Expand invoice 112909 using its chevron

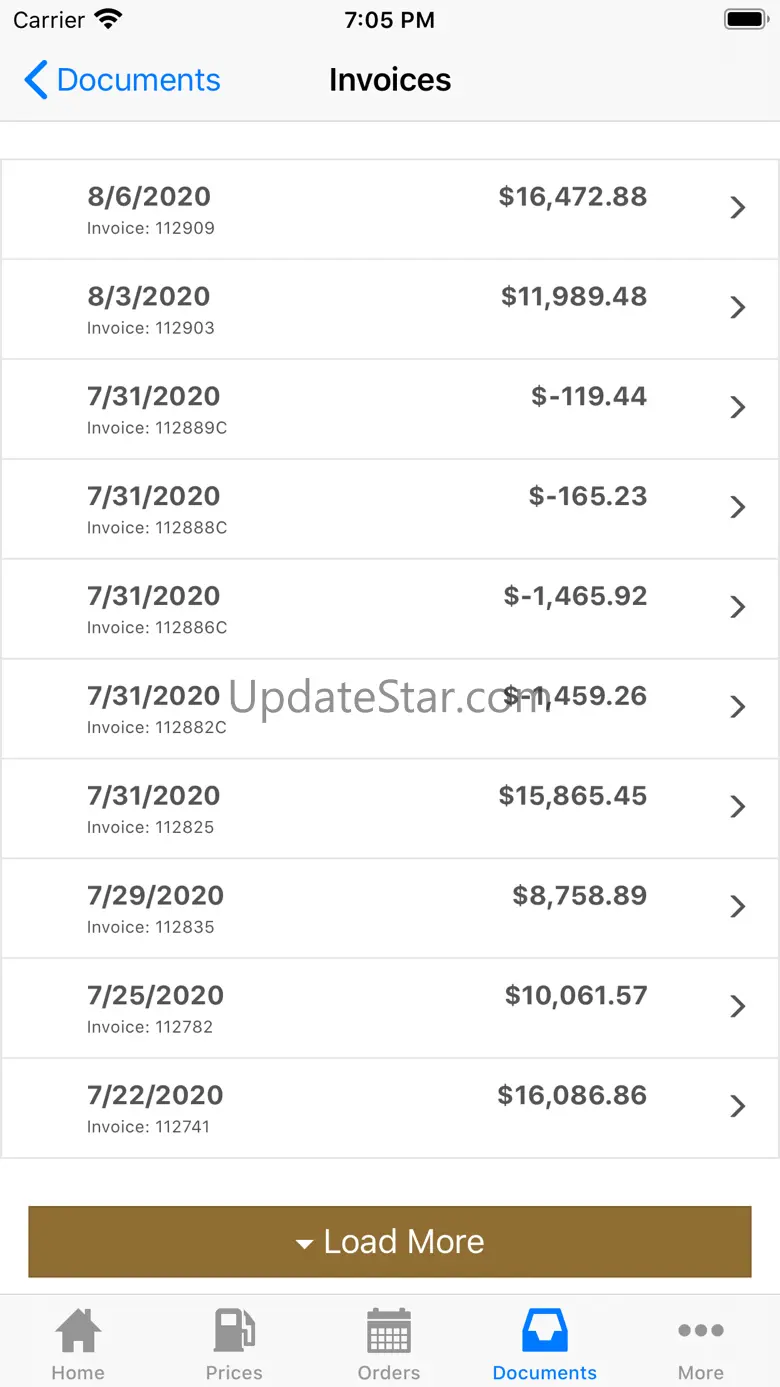point(738,207)
